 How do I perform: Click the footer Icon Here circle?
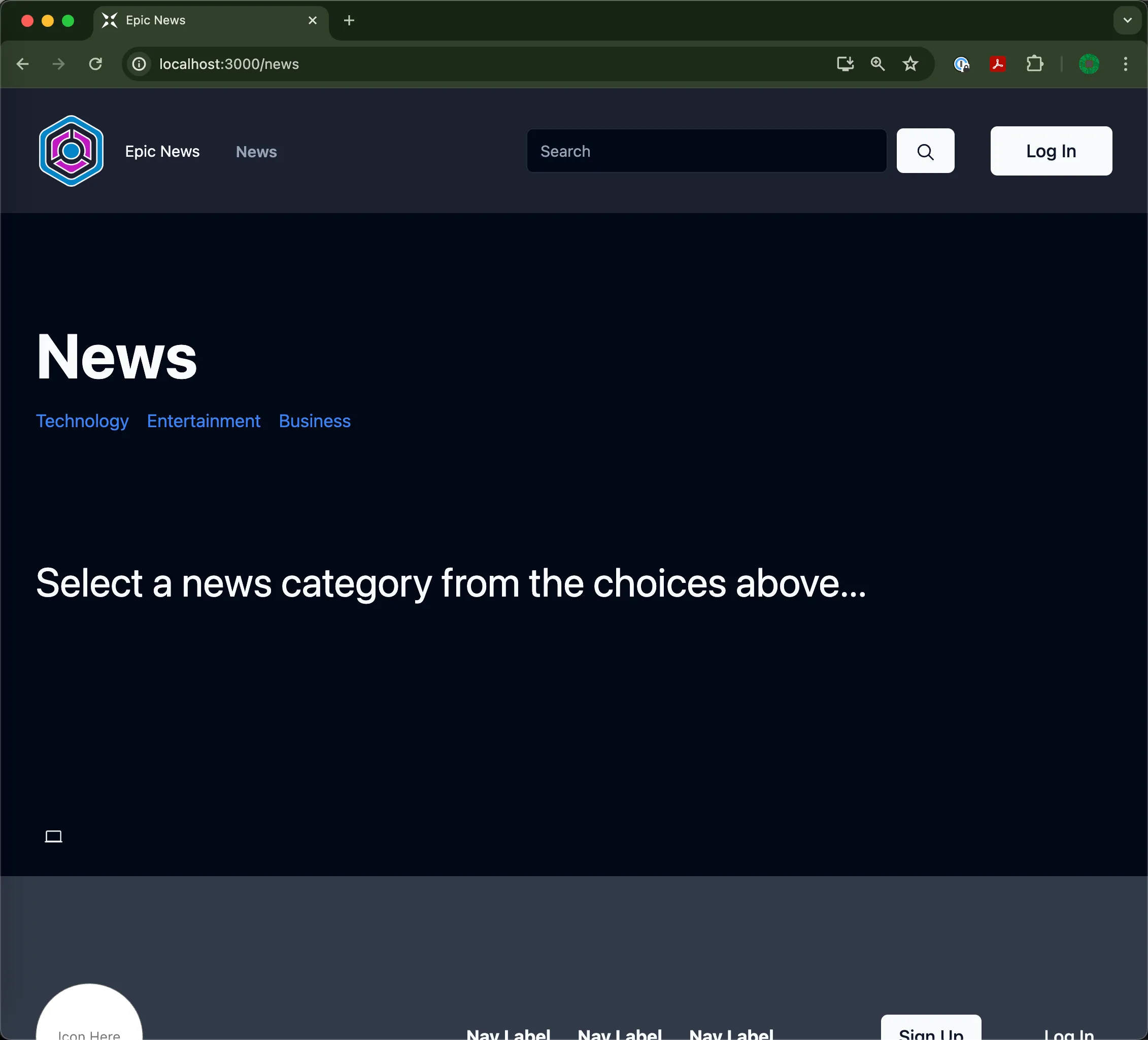coord(89,1012)
